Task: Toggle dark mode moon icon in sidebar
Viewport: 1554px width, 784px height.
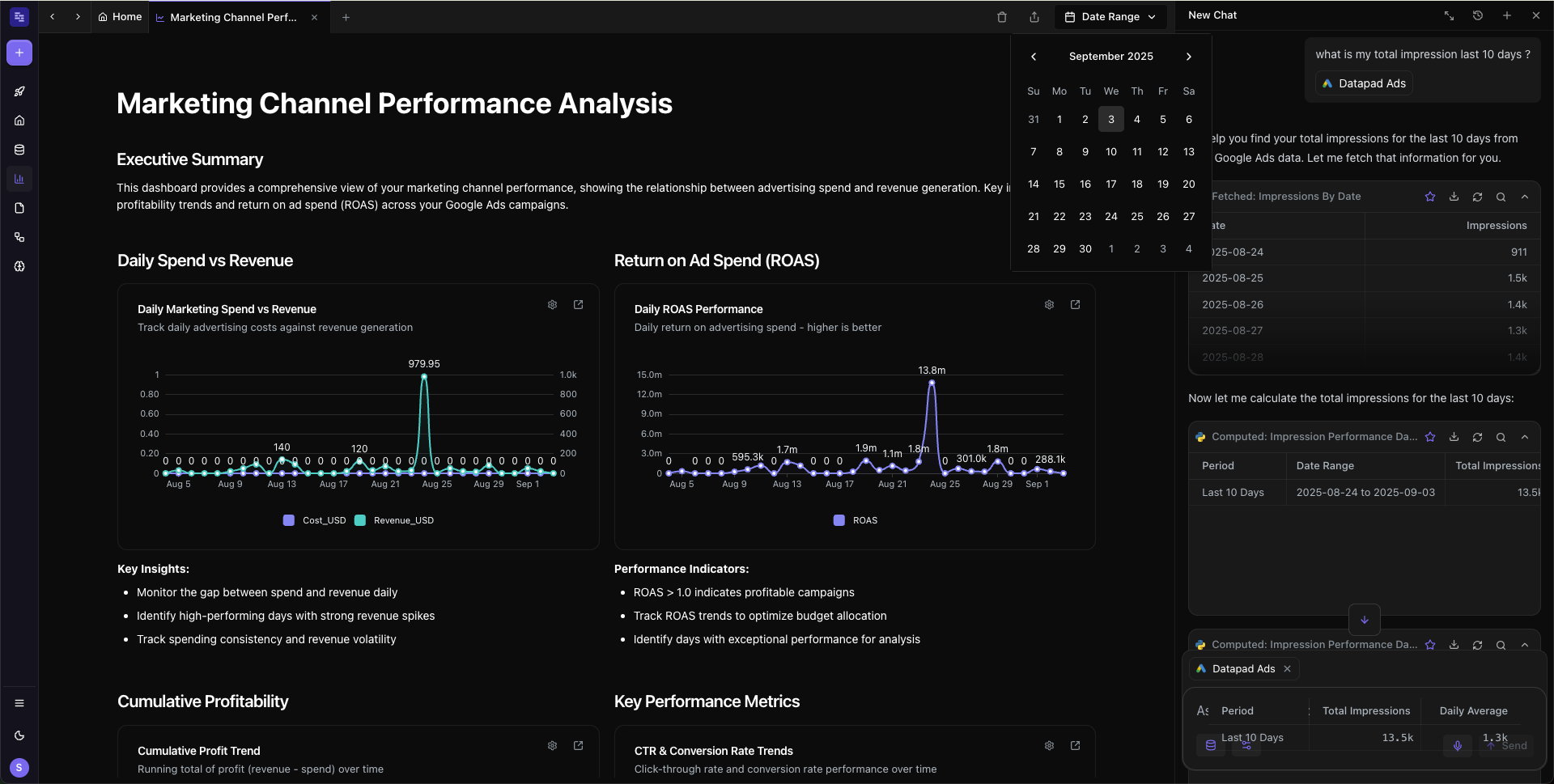Action: click(19, 735)
